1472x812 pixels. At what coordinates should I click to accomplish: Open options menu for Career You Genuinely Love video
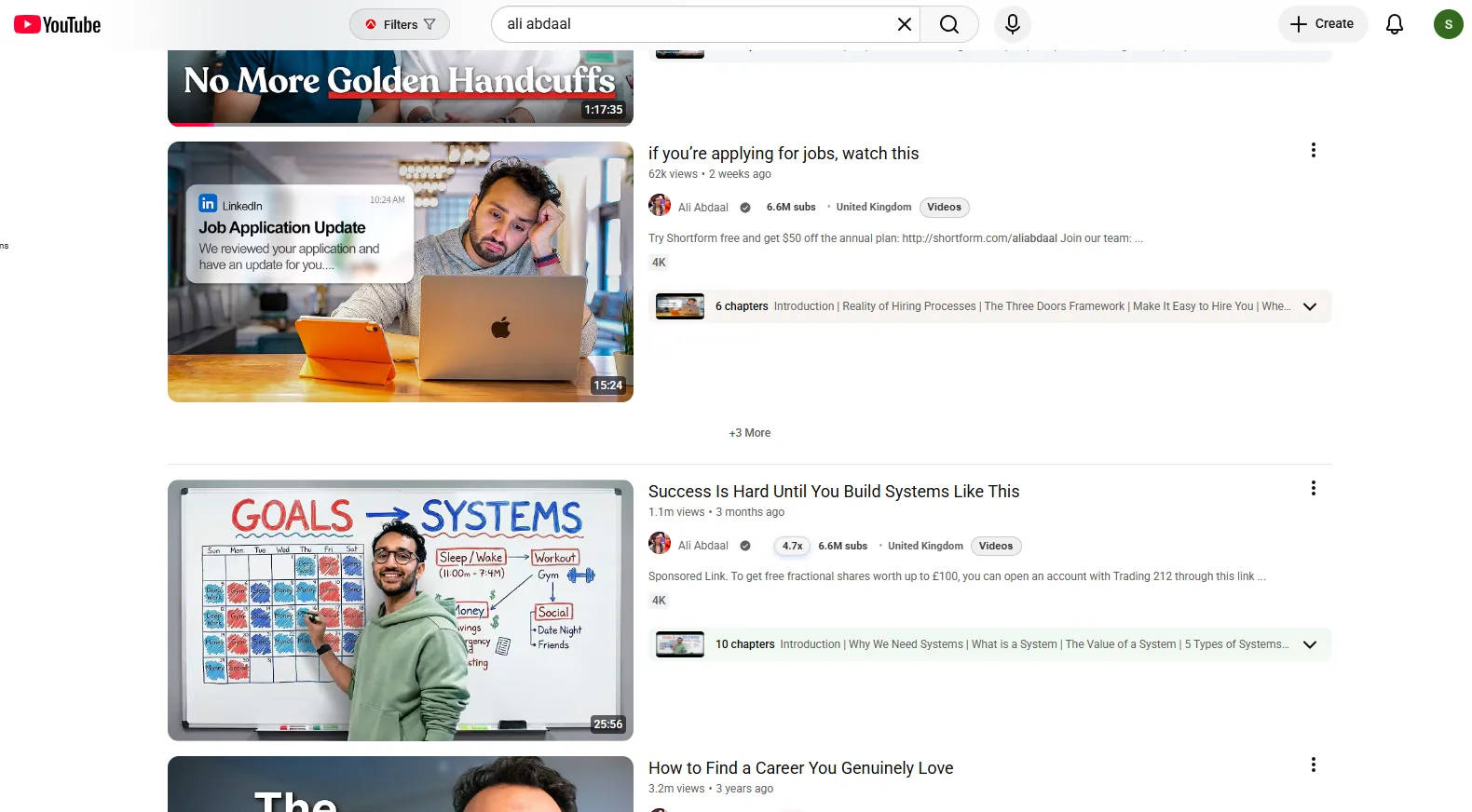1314,765
